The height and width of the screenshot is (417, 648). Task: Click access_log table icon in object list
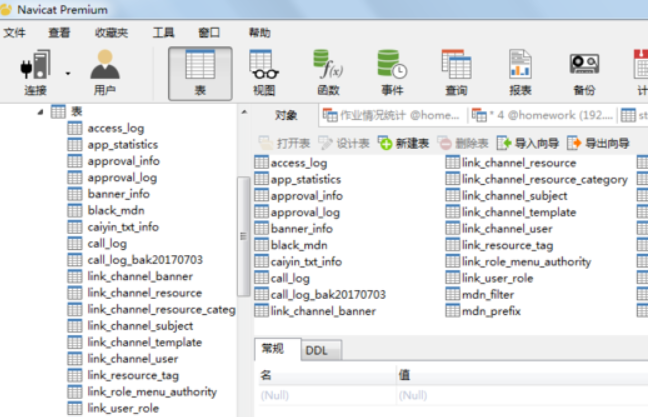click(x=261, y=162)
